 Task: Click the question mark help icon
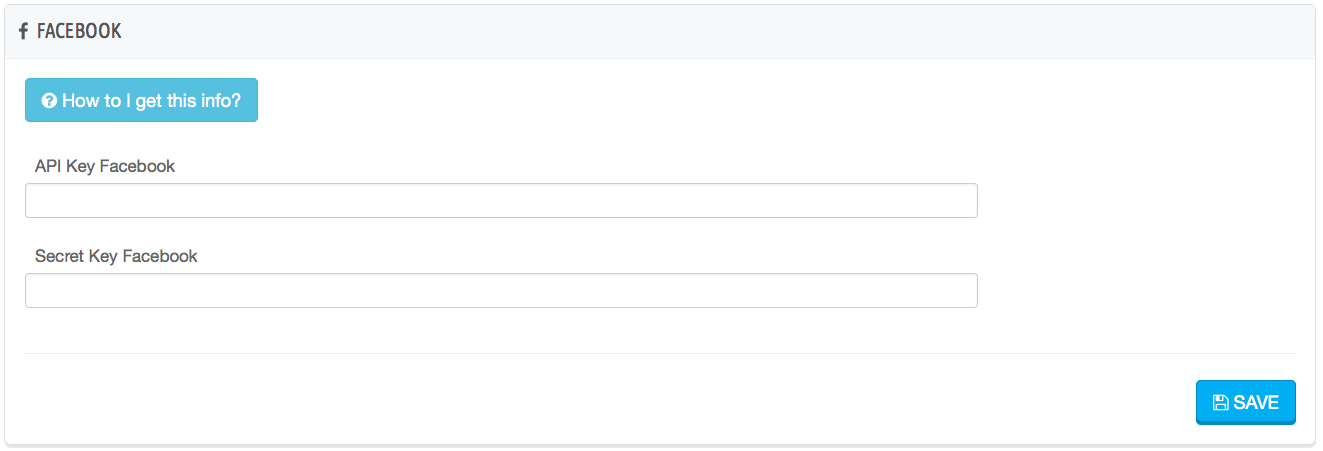coord(48,101)
